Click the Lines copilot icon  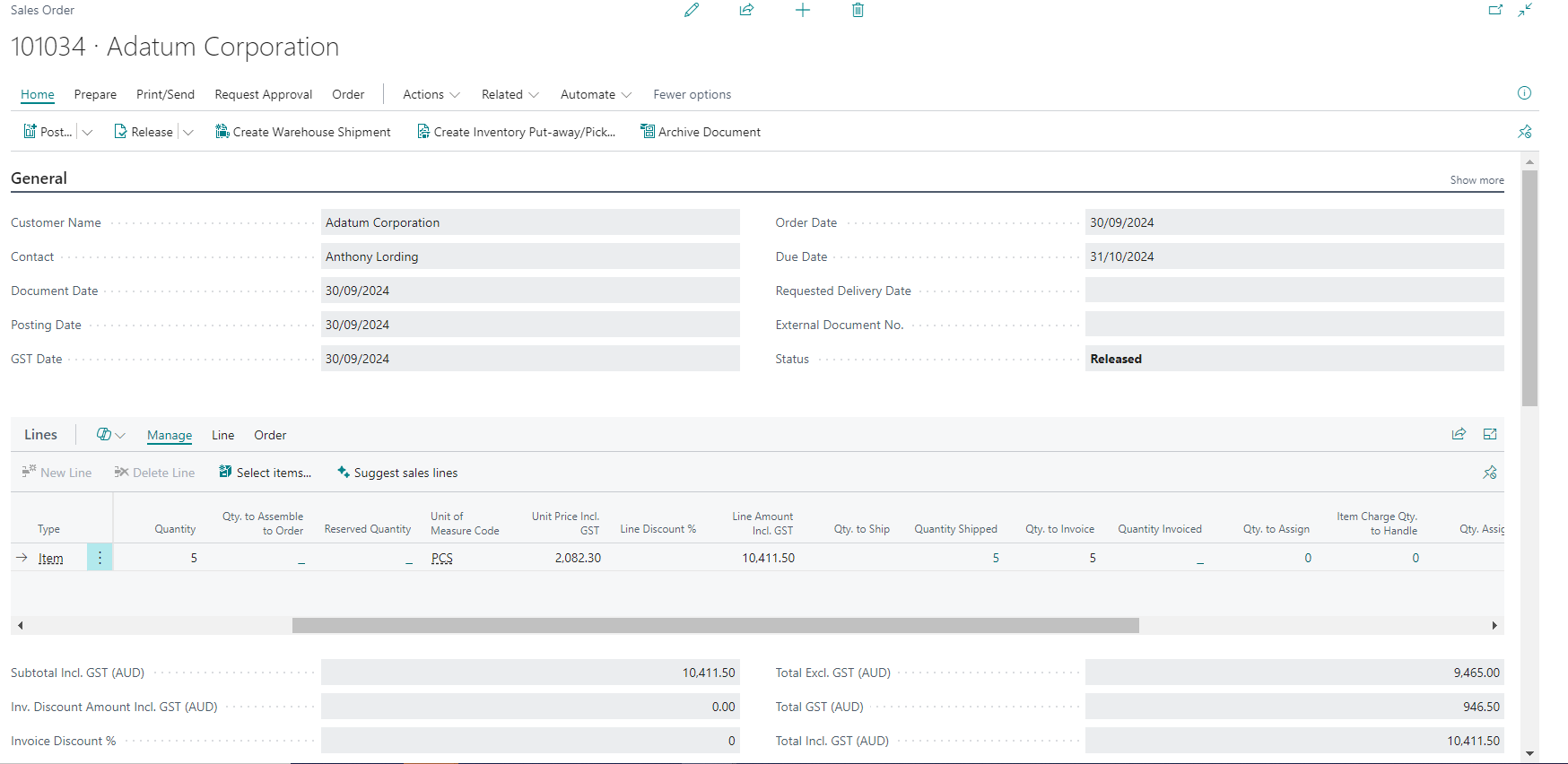click(104, 434)
